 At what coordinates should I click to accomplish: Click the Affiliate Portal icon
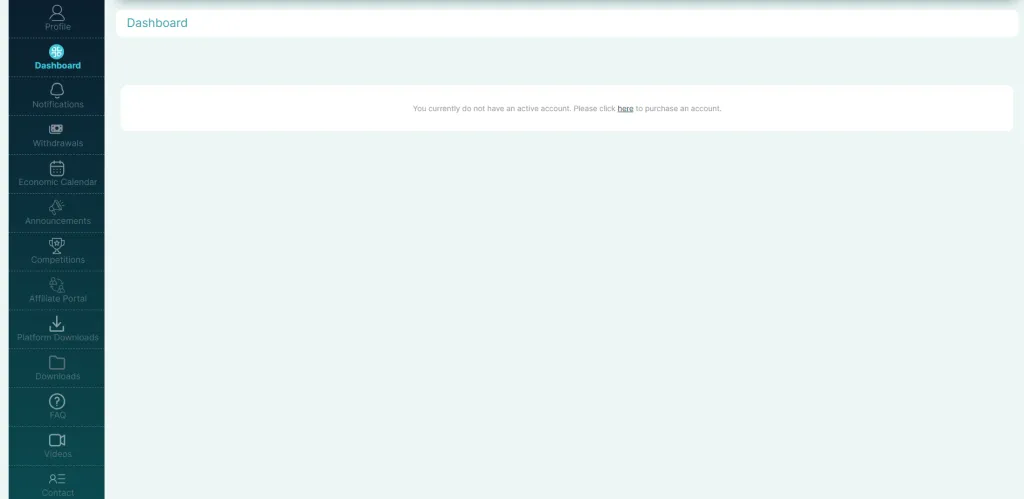click(57, 284)
